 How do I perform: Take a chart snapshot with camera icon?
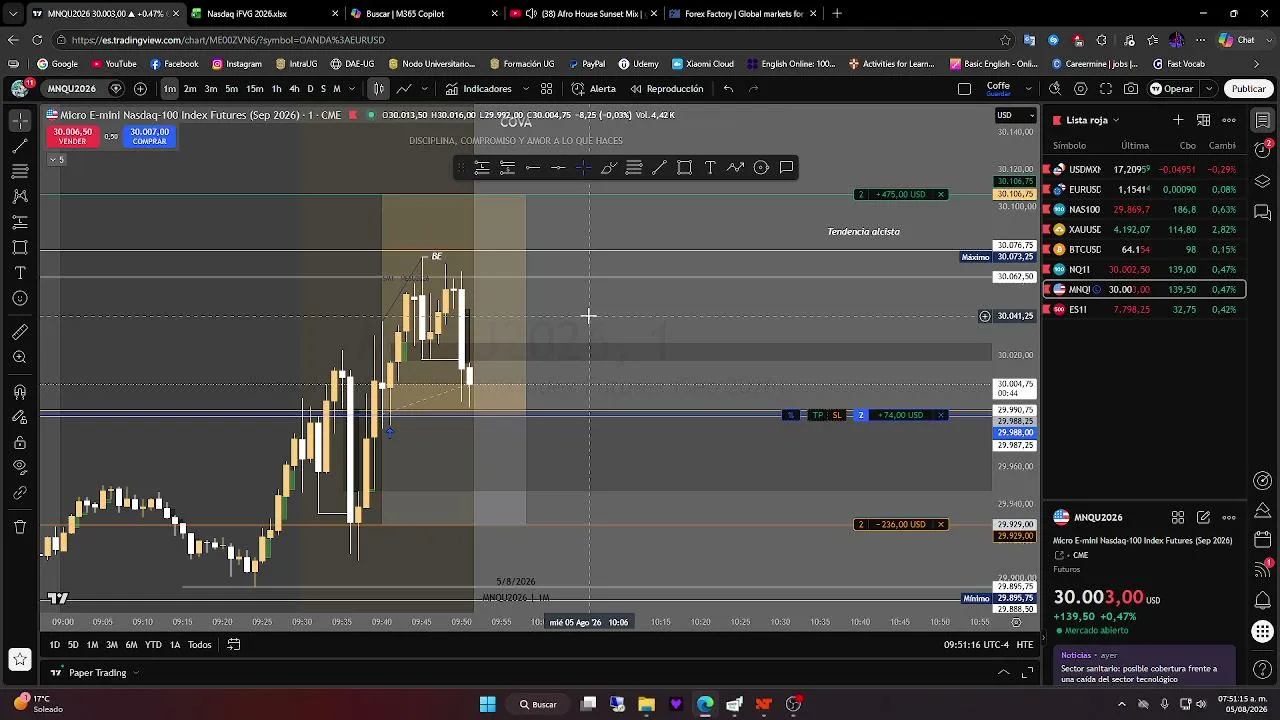pos(1130,88)
